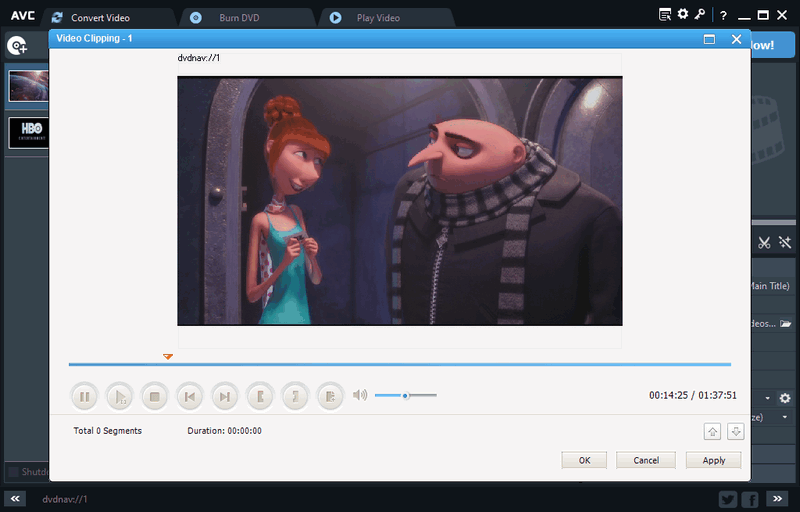Click the orange playhead marker on timeline
Image resolution: width=800 pixels, height=512 pixels.
tap(168, 356)
